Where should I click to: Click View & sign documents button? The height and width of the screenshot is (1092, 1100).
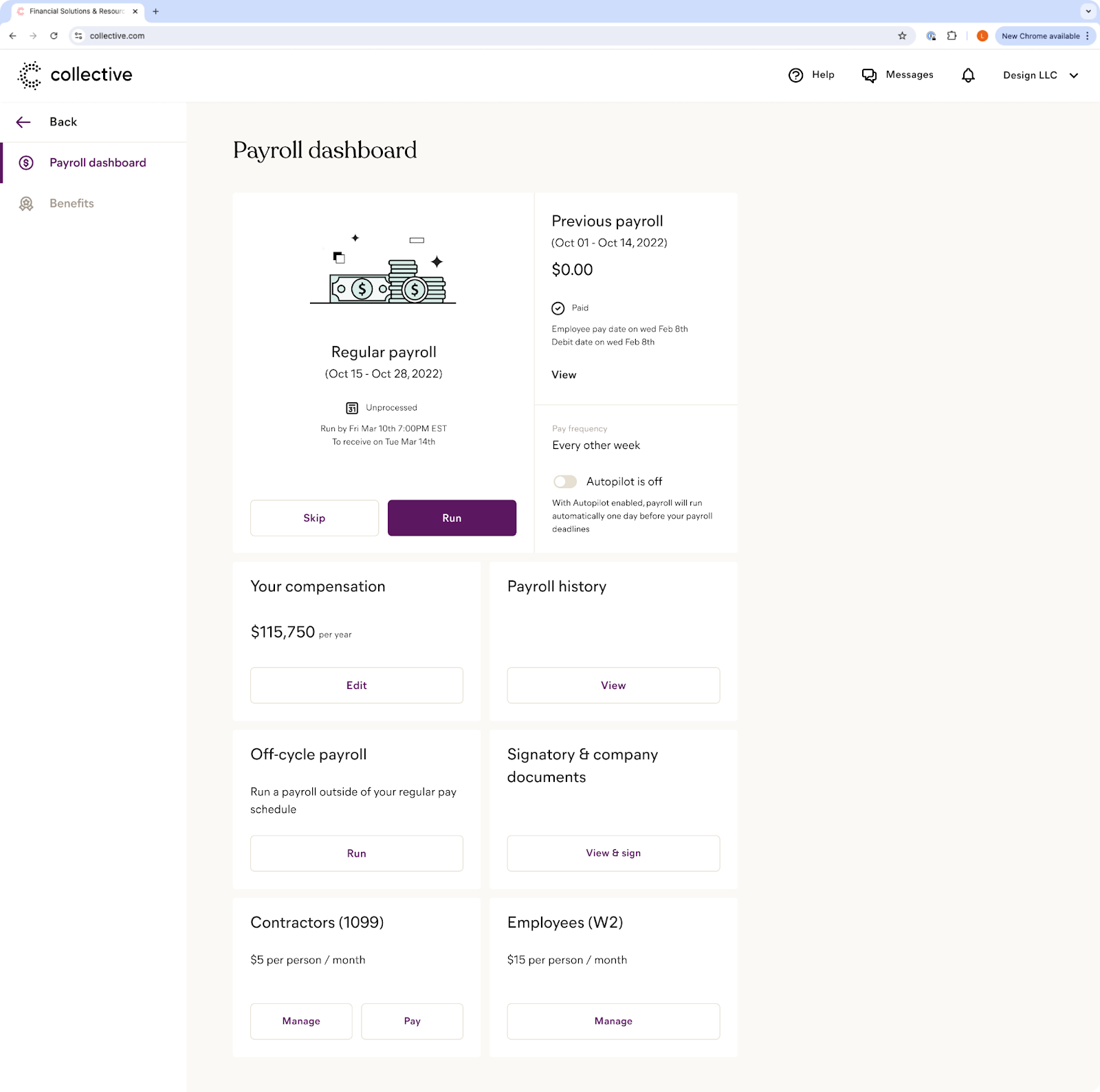[x=613, y=853]
